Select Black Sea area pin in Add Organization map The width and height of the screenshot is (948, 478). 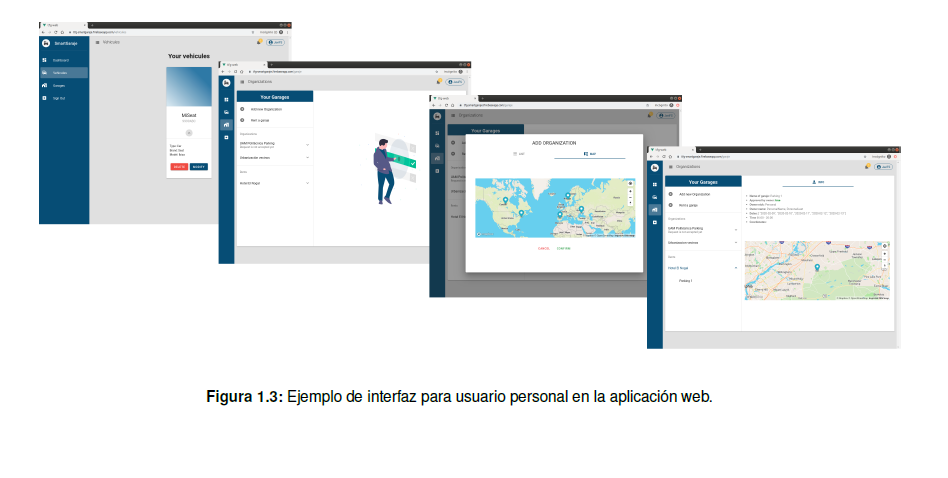(581, 208)
